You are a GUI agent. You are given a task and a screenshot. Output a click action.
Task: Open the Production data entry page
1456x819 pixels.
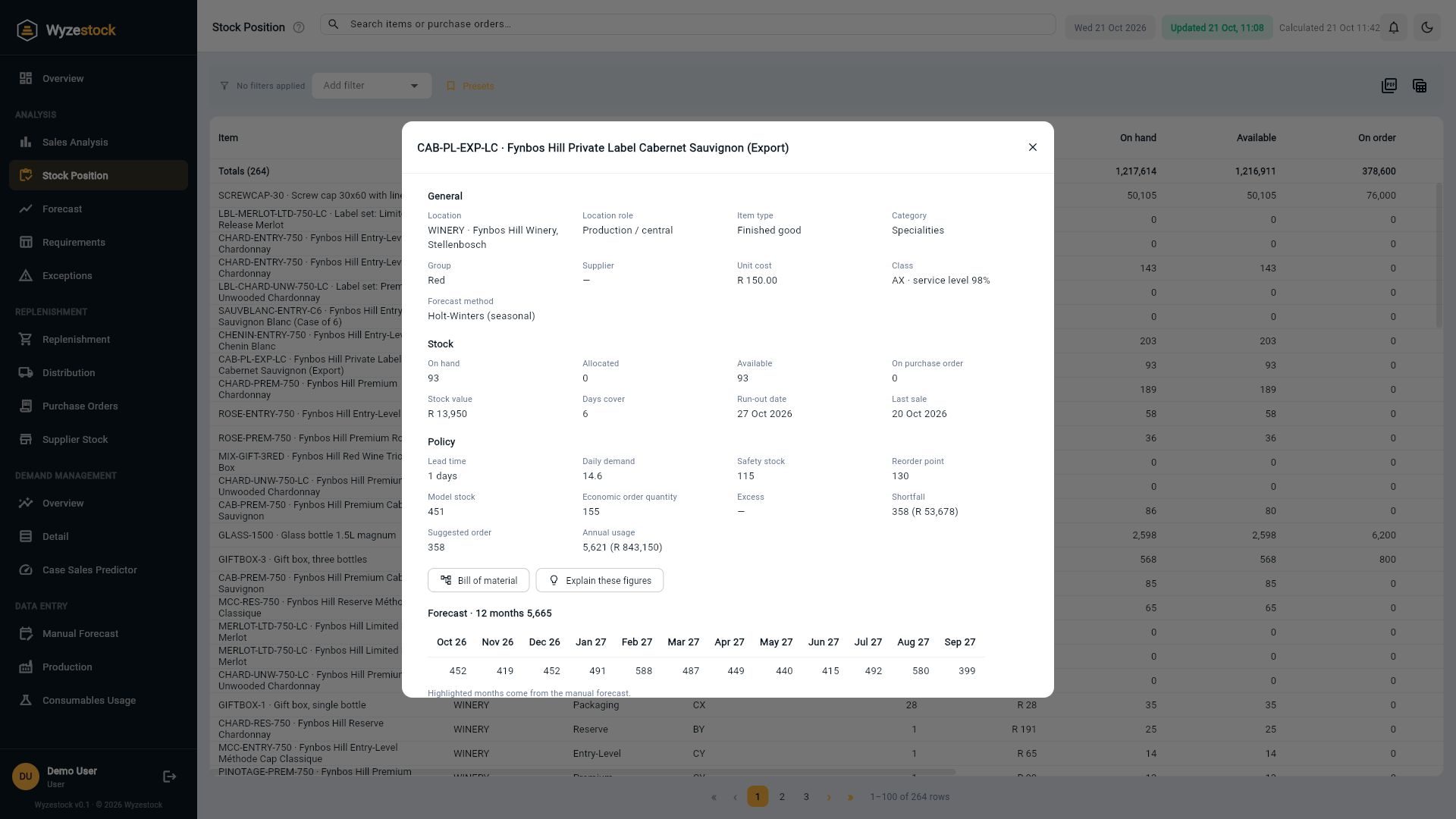coord(99,667)
